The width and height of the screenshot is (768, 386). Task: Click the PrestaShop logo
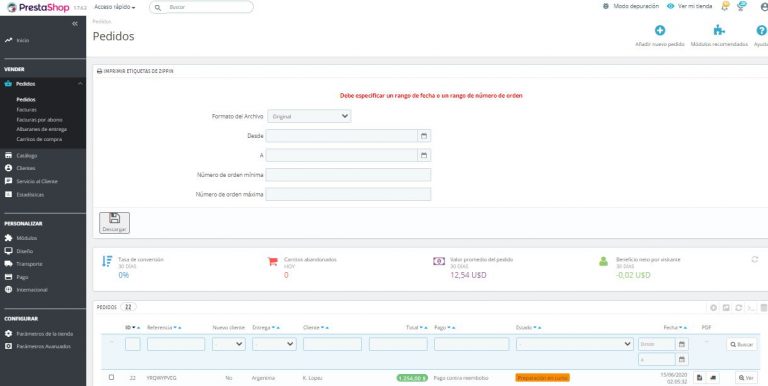[38, 7]
